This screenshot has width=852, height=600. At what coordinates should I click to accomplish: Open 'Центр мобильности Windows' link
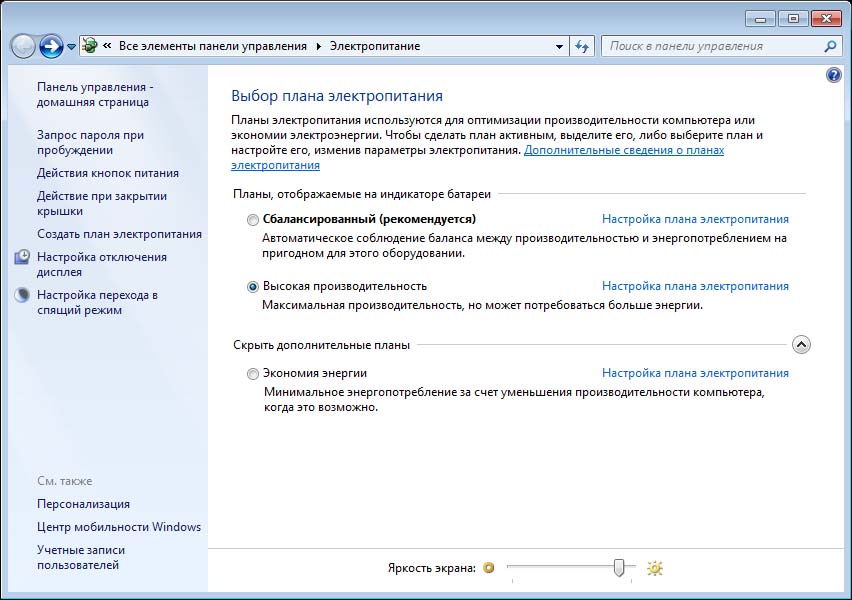[x=119, y=527]
